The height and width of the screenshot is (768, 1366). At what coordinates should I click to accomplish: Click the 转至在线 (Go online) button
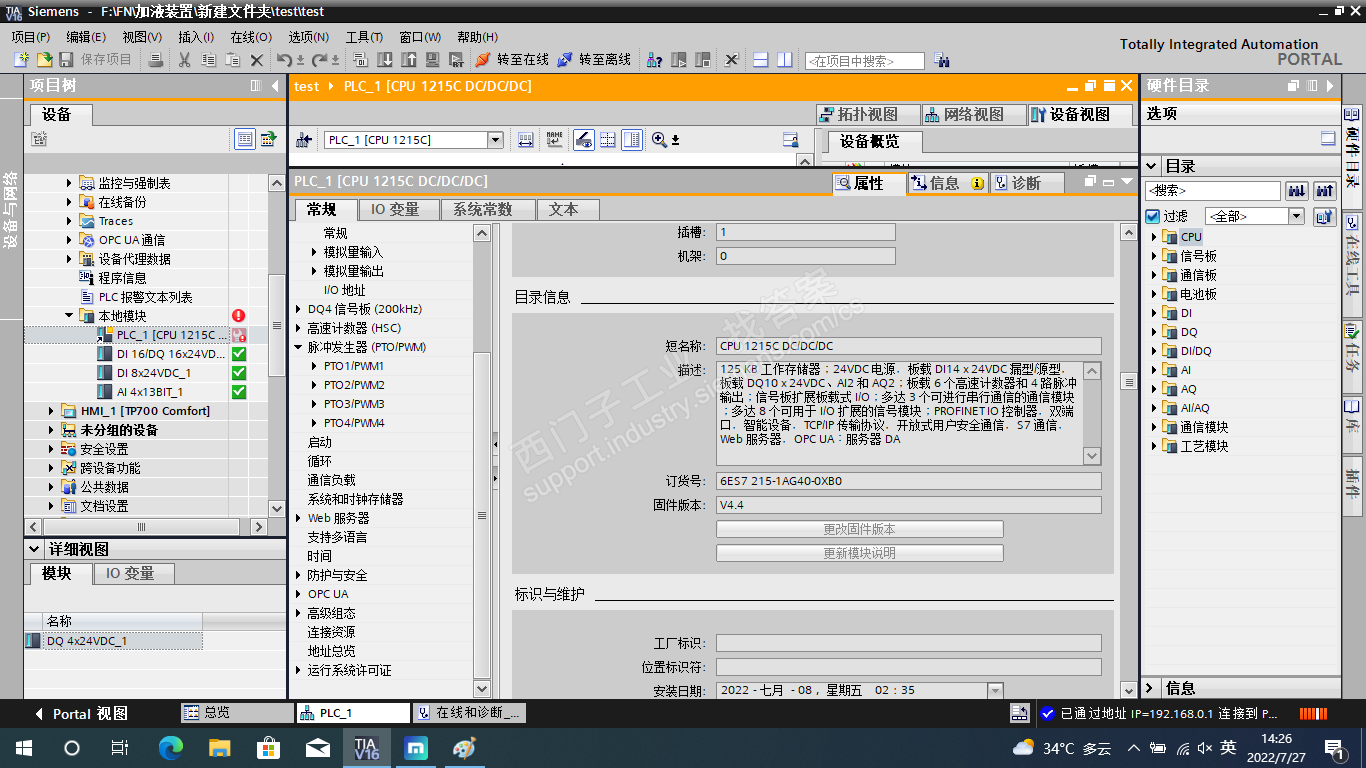pyautogui.click(x=512, y=60)
